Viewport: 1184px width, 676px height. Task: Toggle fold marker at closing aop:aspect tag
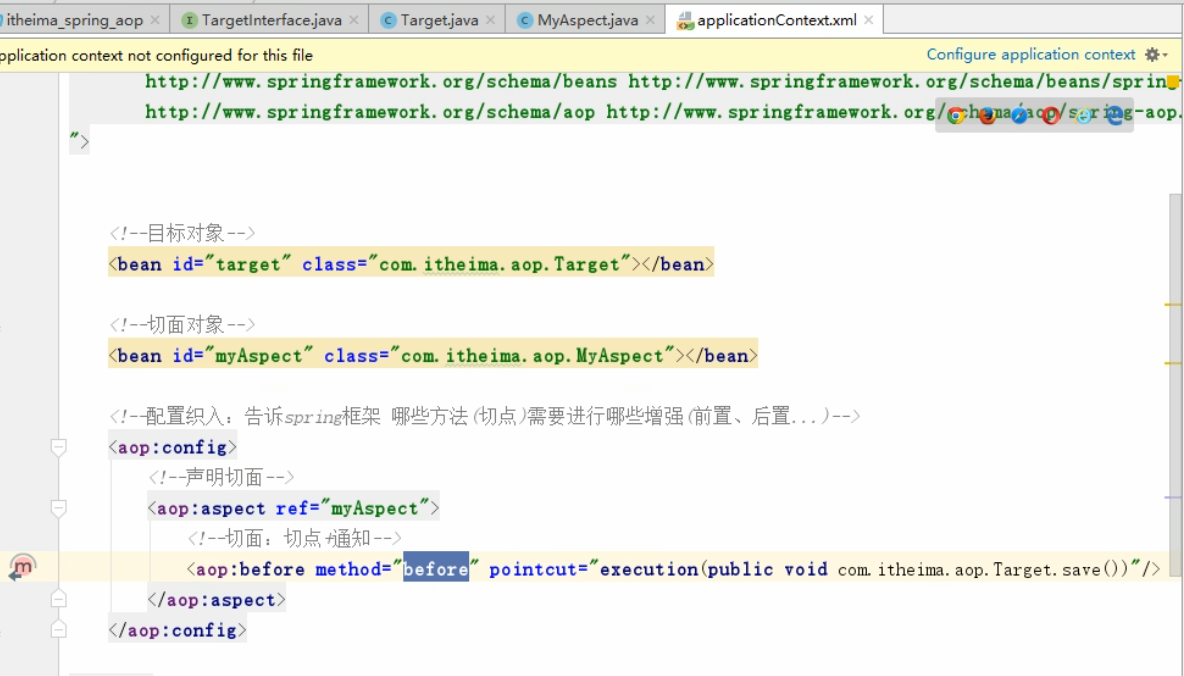pos(58,600)
